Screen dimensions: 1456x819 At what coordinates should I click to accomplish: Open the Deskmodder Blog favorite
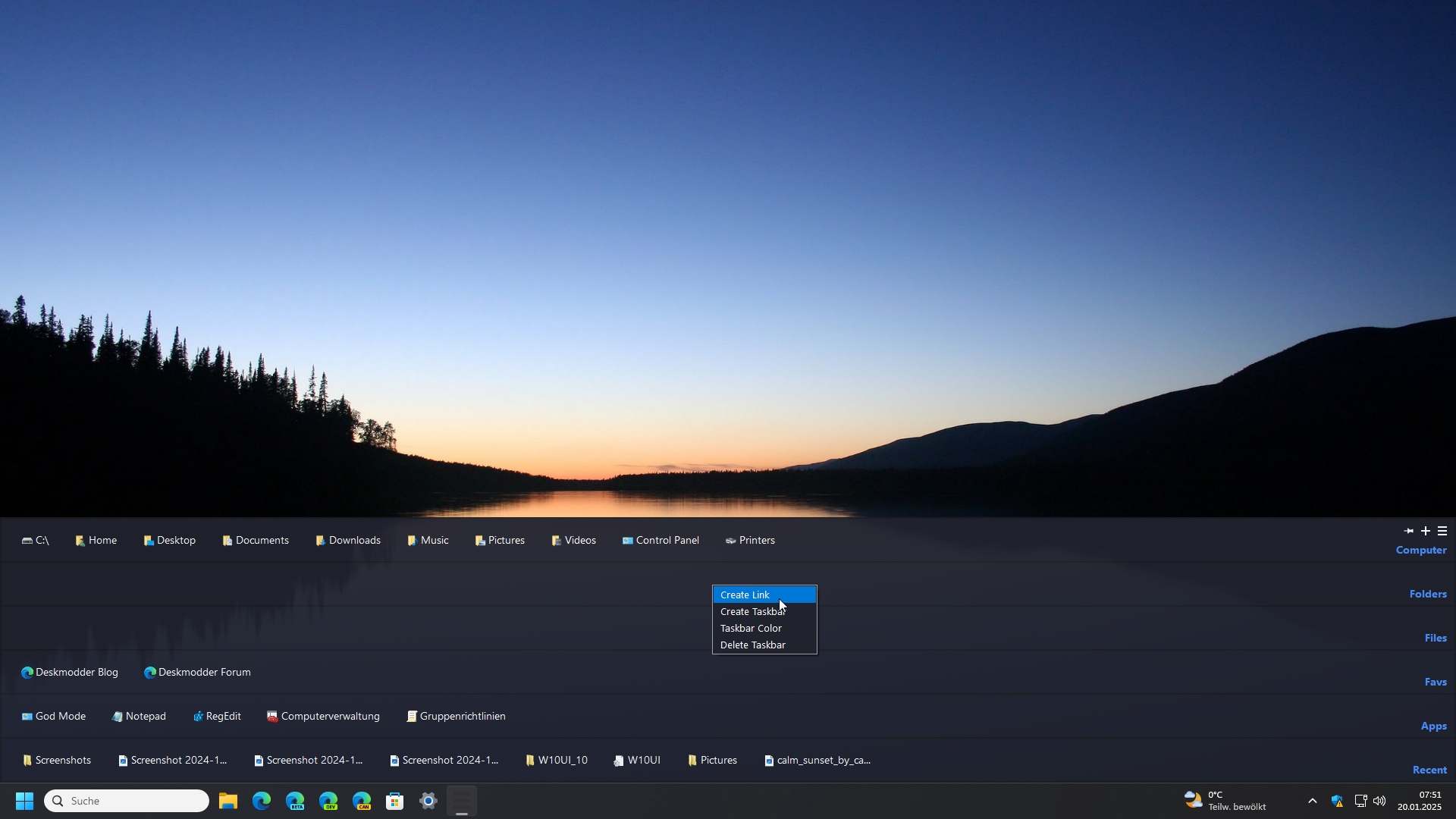70,673
